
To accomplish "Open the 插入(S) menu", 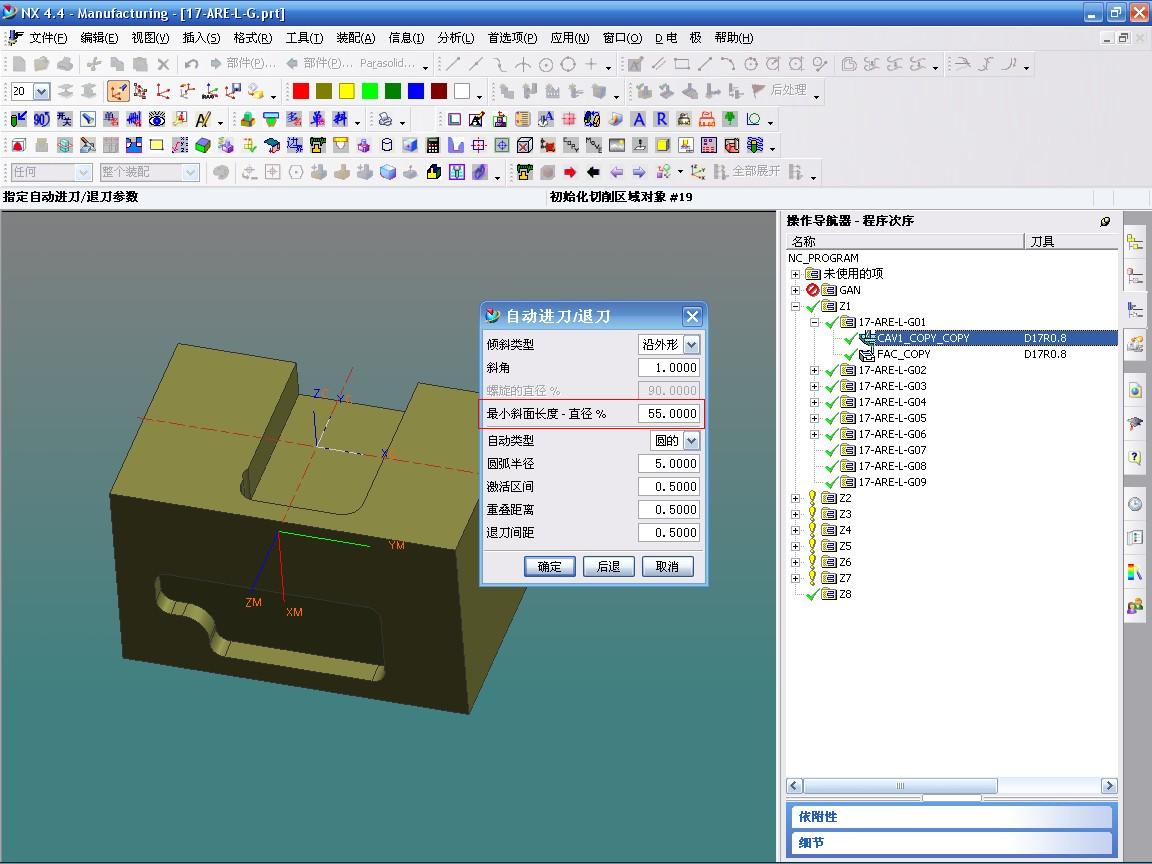I will coord(201,38).
